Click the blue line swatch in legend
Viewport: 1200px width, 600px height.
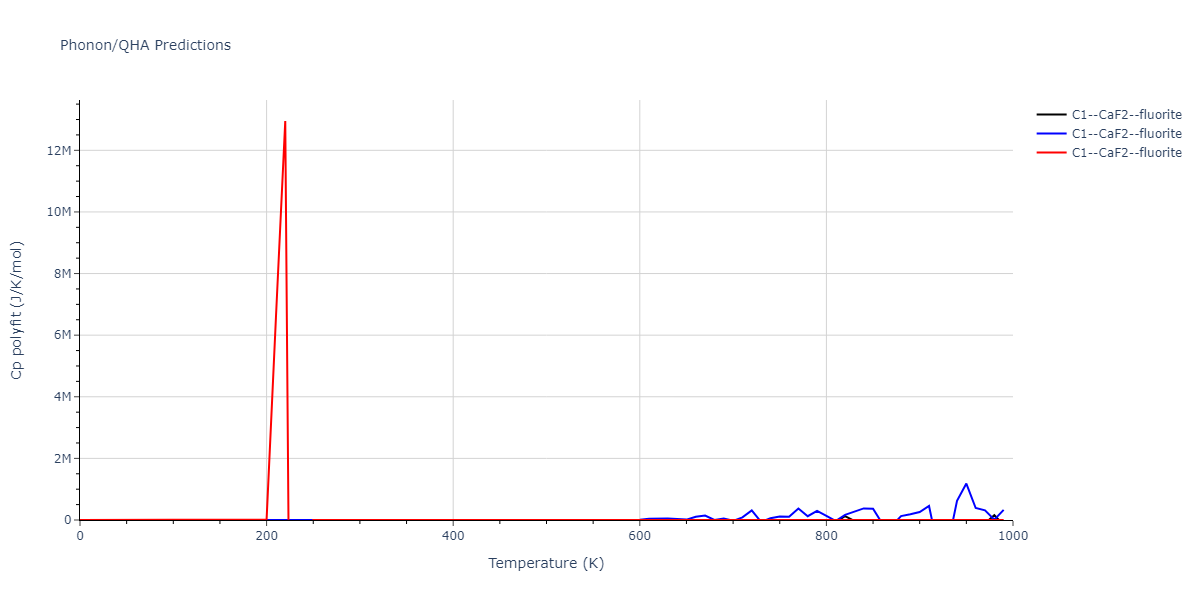pos(1051,134)
